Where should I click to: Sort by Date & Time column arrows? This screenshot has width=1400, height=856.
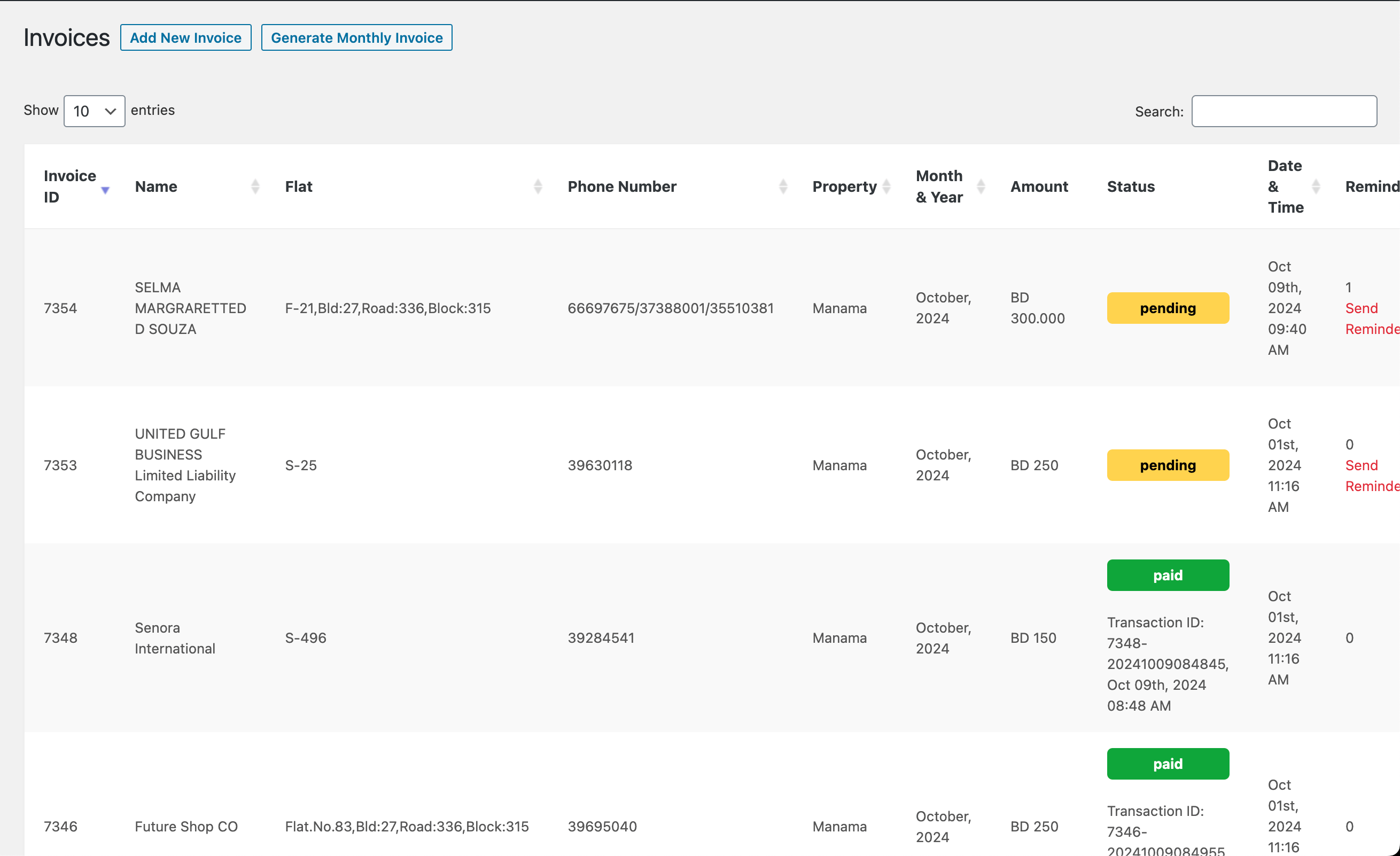[1316, 186]
